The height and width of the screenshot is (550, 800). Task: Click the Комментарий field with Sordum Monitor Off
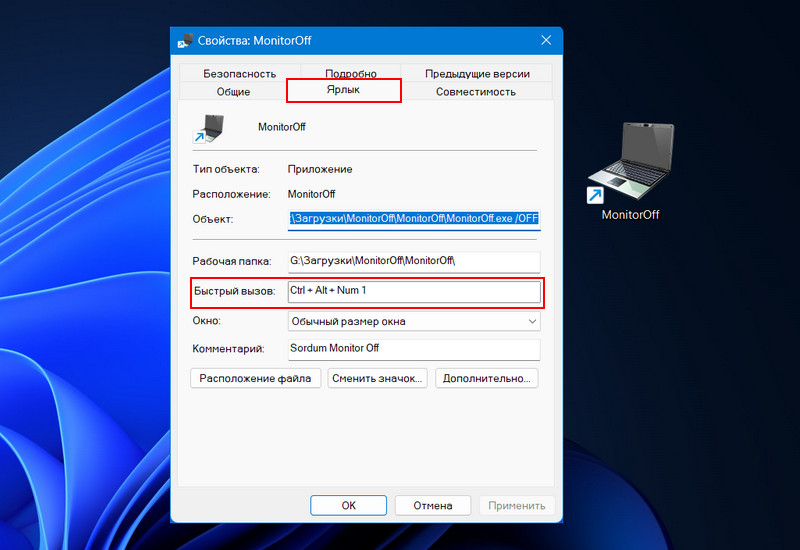(x=414, y=349)
